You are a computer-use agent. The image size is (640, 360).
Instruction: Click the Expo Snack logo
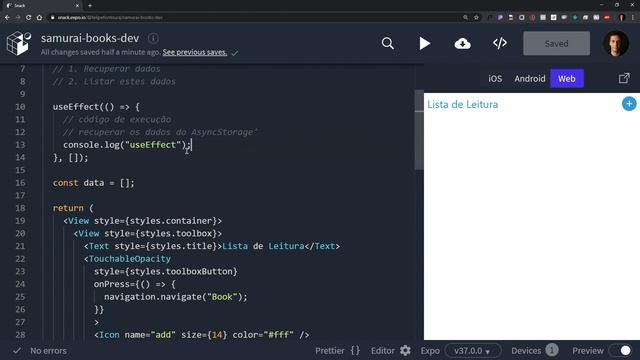[19, 43]
